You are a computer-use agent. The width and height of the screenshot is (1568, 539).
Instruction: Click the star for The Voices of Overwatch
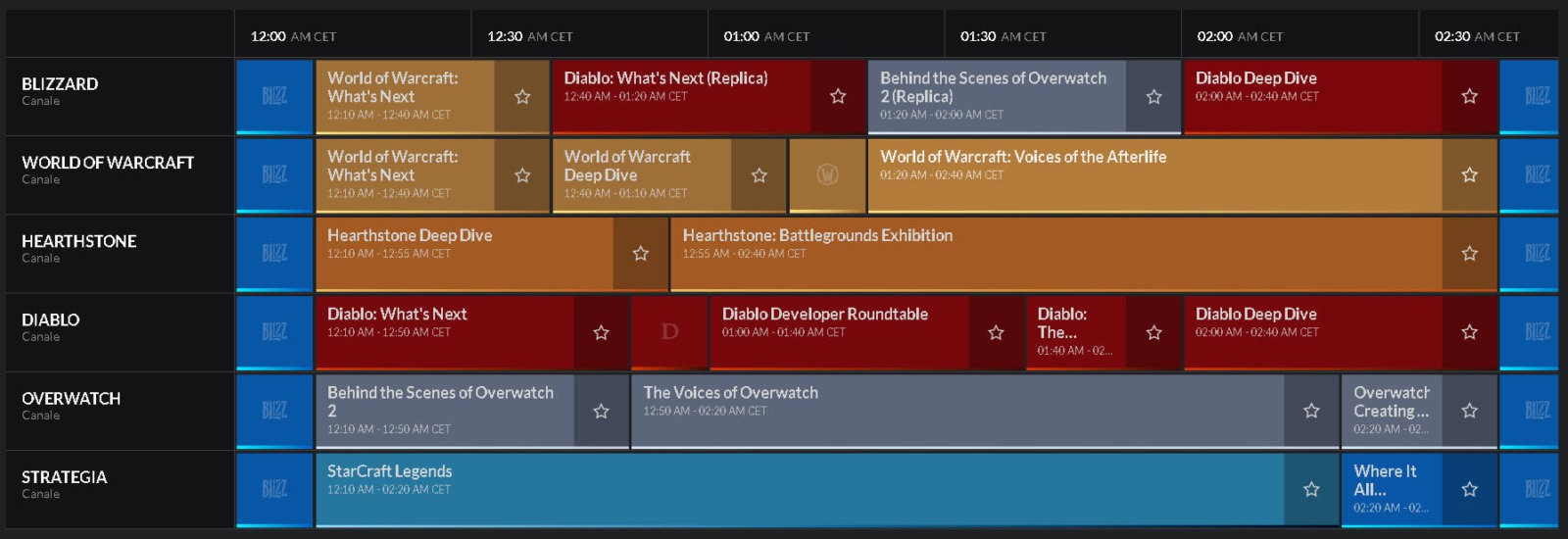click(x=1311, y=411)
